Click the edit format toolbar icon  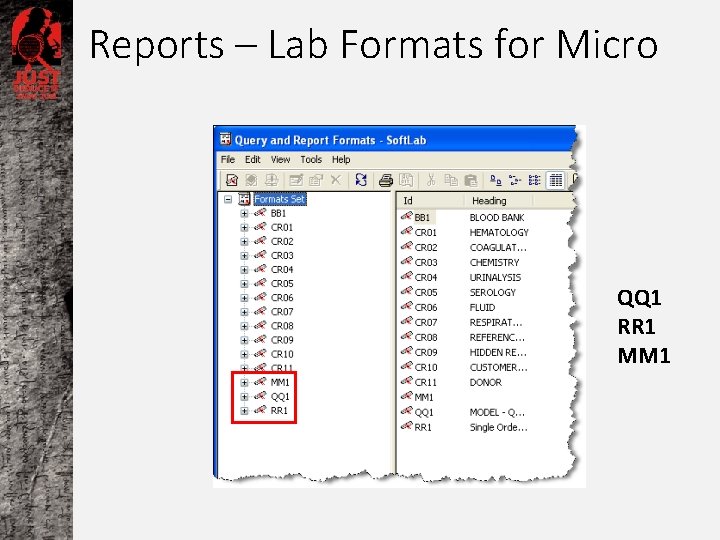tap(296, 180)
